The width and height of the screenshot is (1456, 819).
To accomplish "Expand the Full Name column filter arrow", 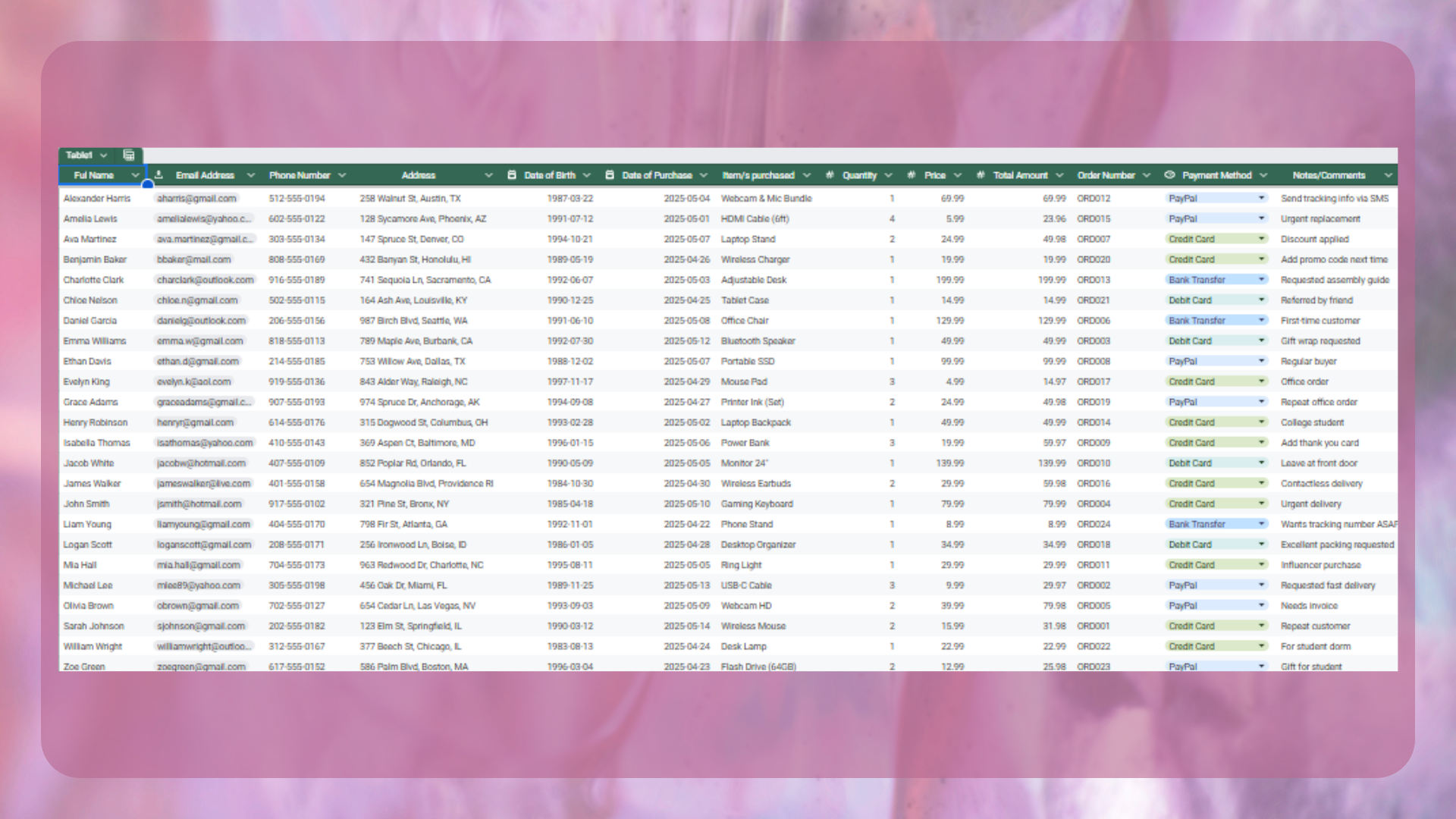I will [x=135, y=175].
